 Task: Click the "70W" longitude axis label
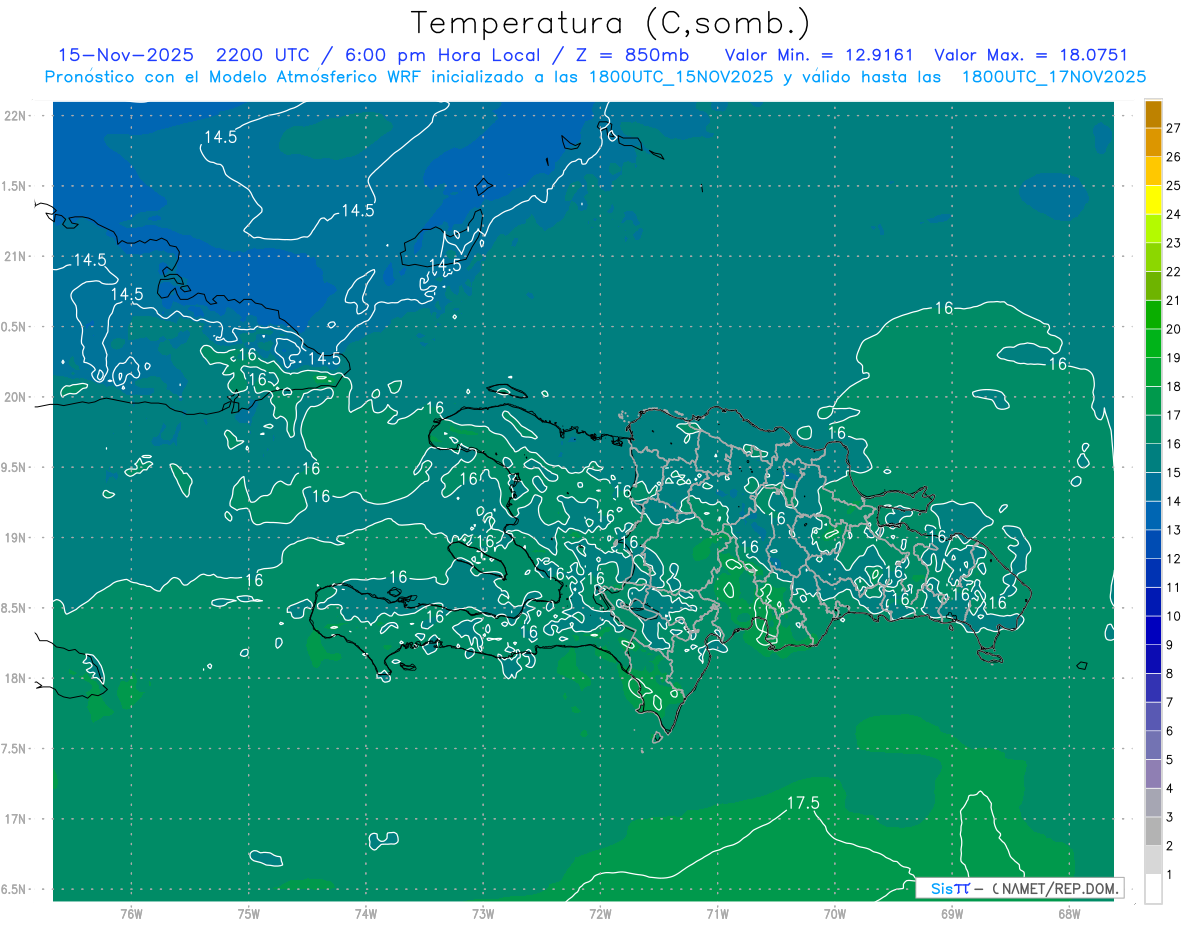click(835, 913)
